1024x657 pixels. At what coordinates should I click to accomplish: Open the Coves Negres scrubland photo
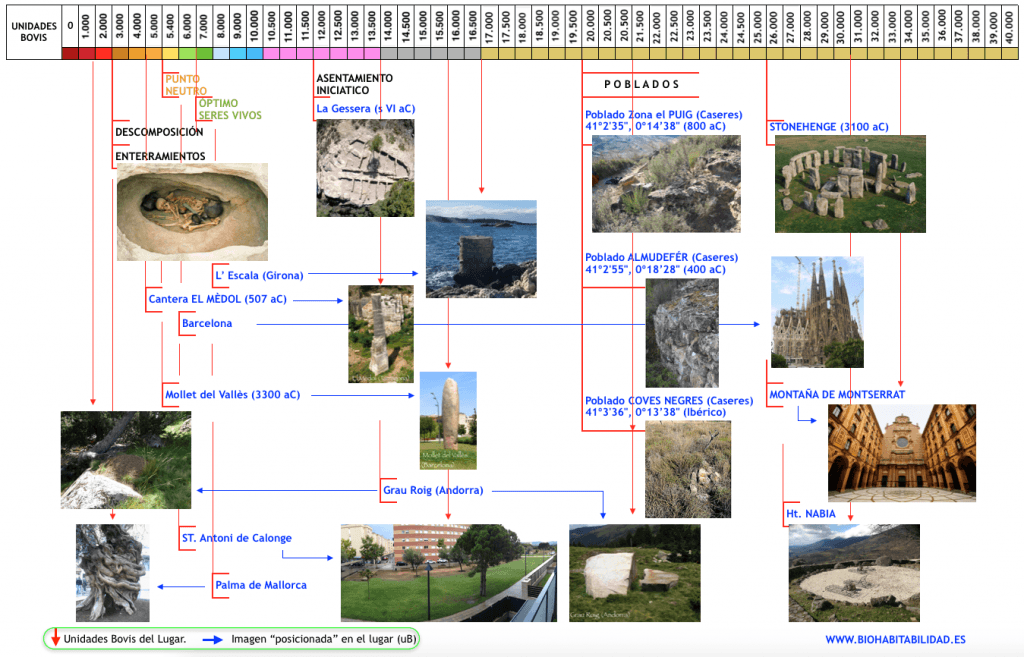688,469
